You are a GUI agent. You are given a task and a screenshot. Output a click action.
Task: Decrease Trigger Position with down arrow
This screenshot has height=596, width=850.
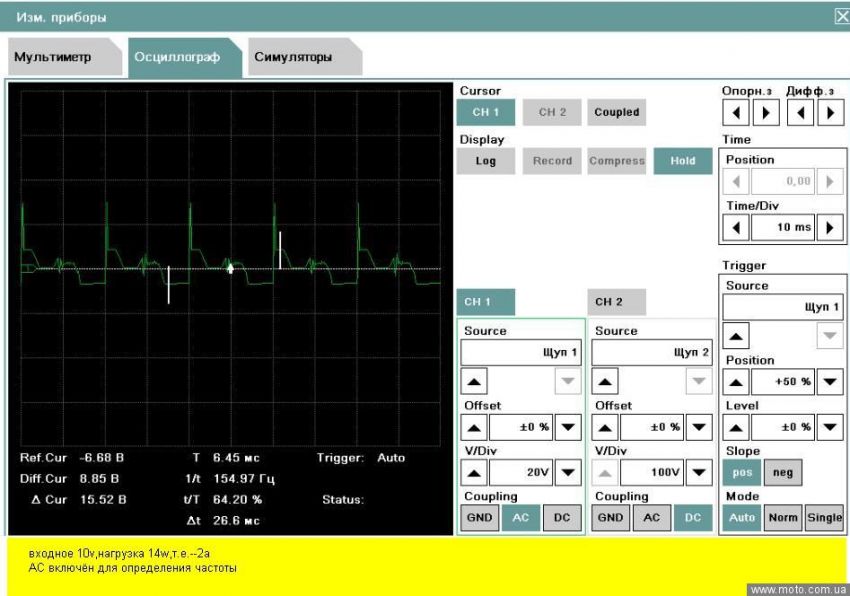tap(830, 382)
